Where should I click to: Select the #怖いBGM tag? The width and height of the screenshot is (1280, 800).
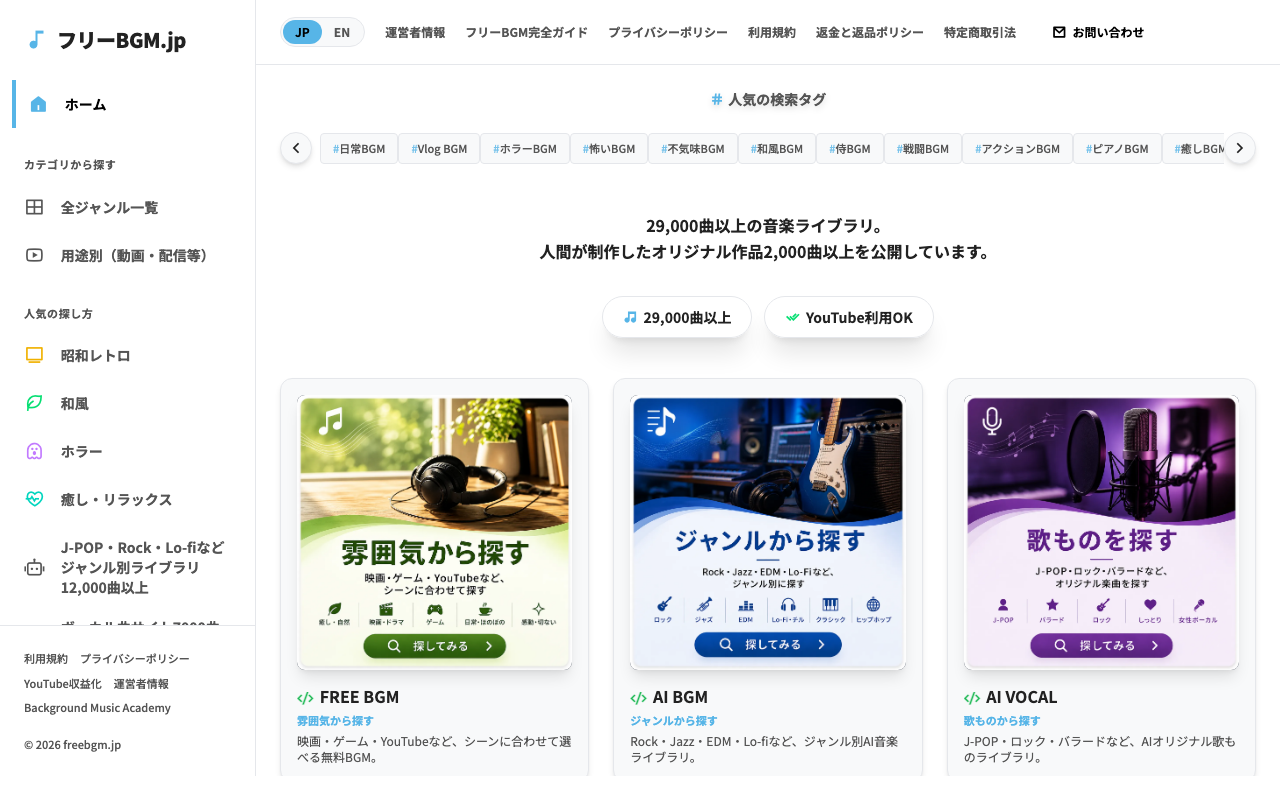[609, 149]
